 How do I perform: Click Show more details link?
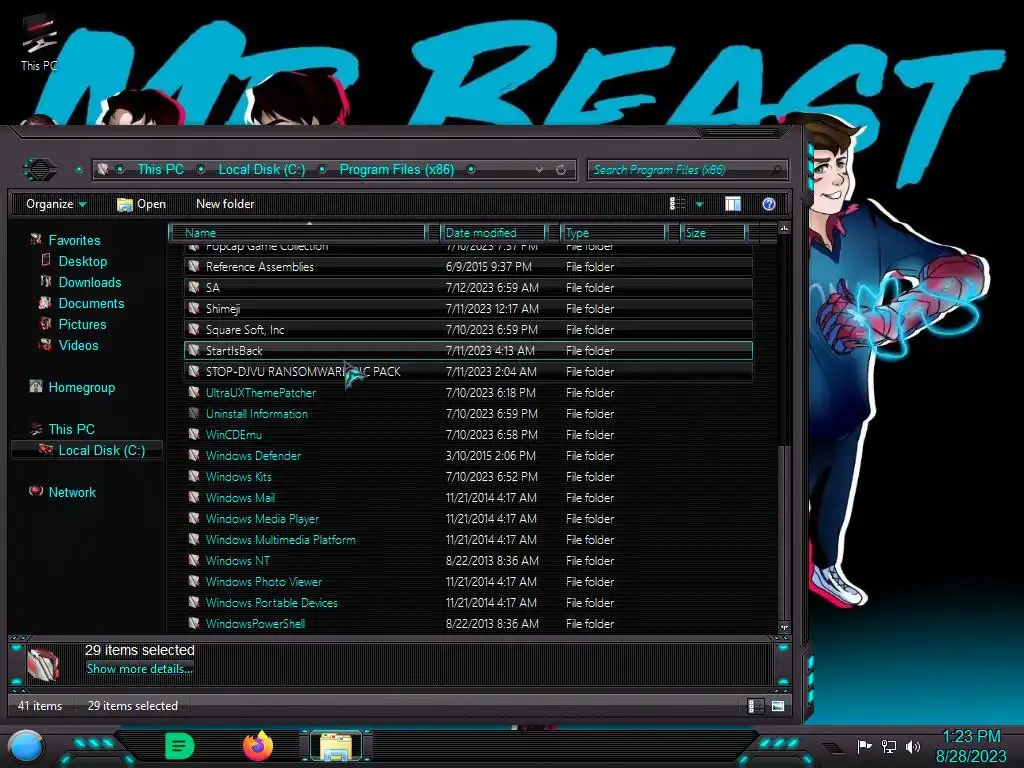139,669
